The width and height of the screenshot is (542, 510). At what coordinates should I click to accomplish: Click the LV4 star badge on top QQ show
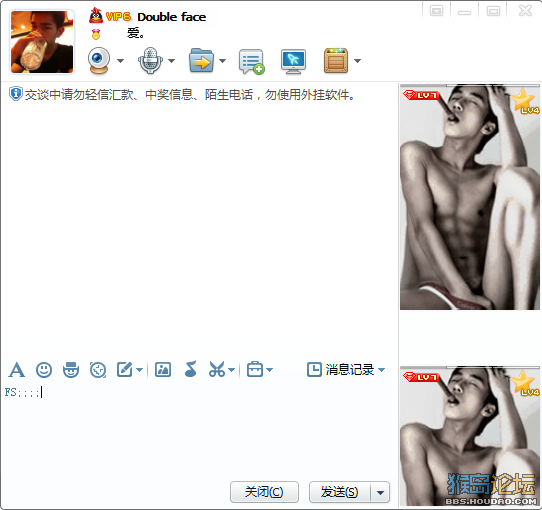pyautogui.click(x=525, y=101)
